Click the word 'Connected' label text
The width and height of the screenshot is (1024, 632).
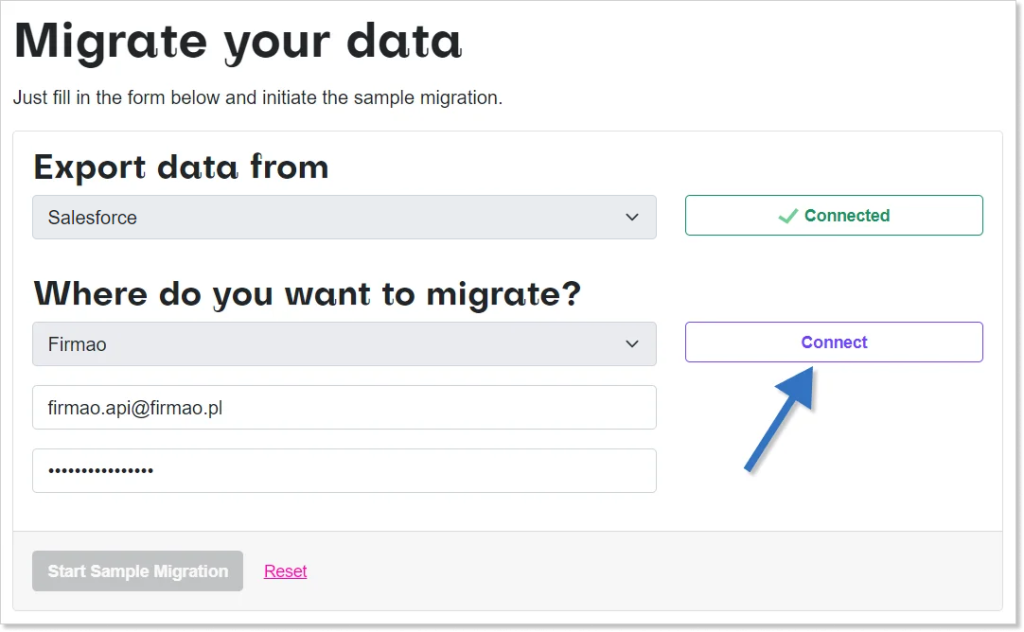pos(847,215)
